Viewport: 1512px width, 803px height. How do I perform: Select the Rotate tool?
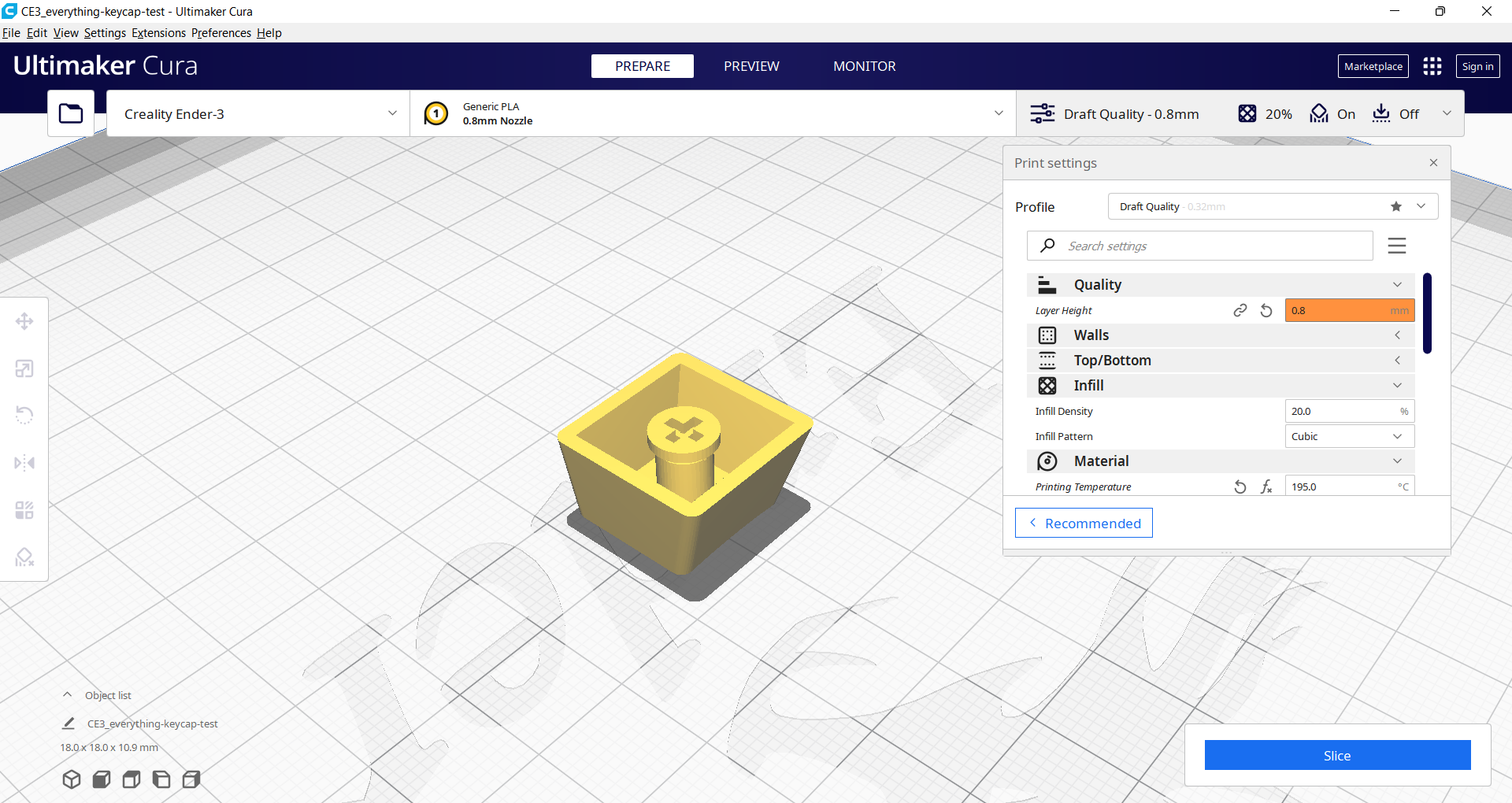click(24, 415)
